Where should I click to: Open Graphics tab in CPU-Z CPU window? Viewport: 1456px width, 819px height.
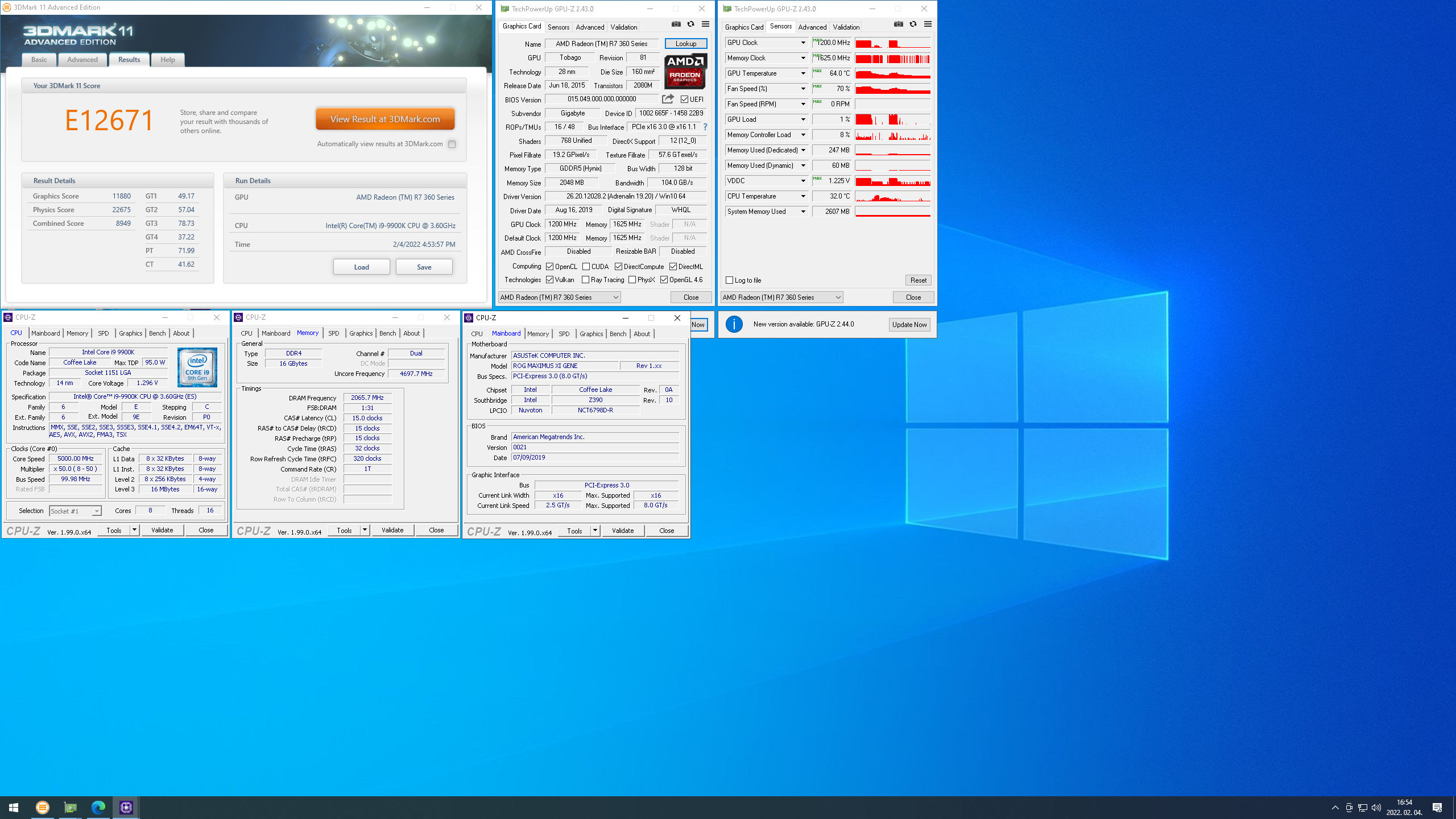130,333
